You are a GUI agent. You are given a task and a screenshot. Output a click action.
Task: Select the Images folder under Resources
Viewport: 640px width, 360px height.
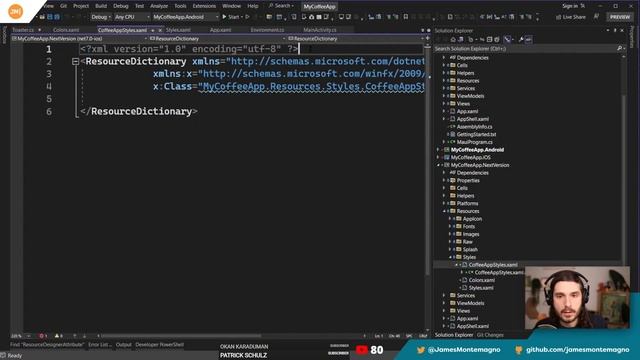tap(471, 234)
